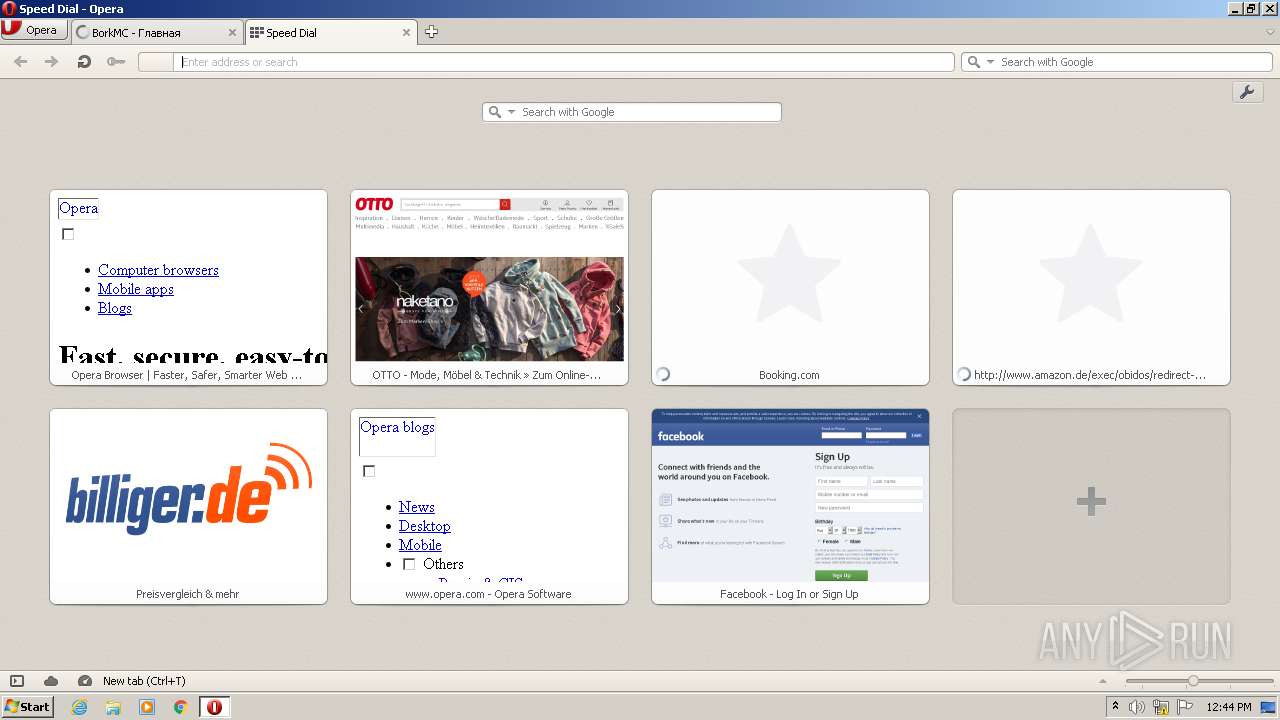Open the Opera main menu button

tap(34, 30)
